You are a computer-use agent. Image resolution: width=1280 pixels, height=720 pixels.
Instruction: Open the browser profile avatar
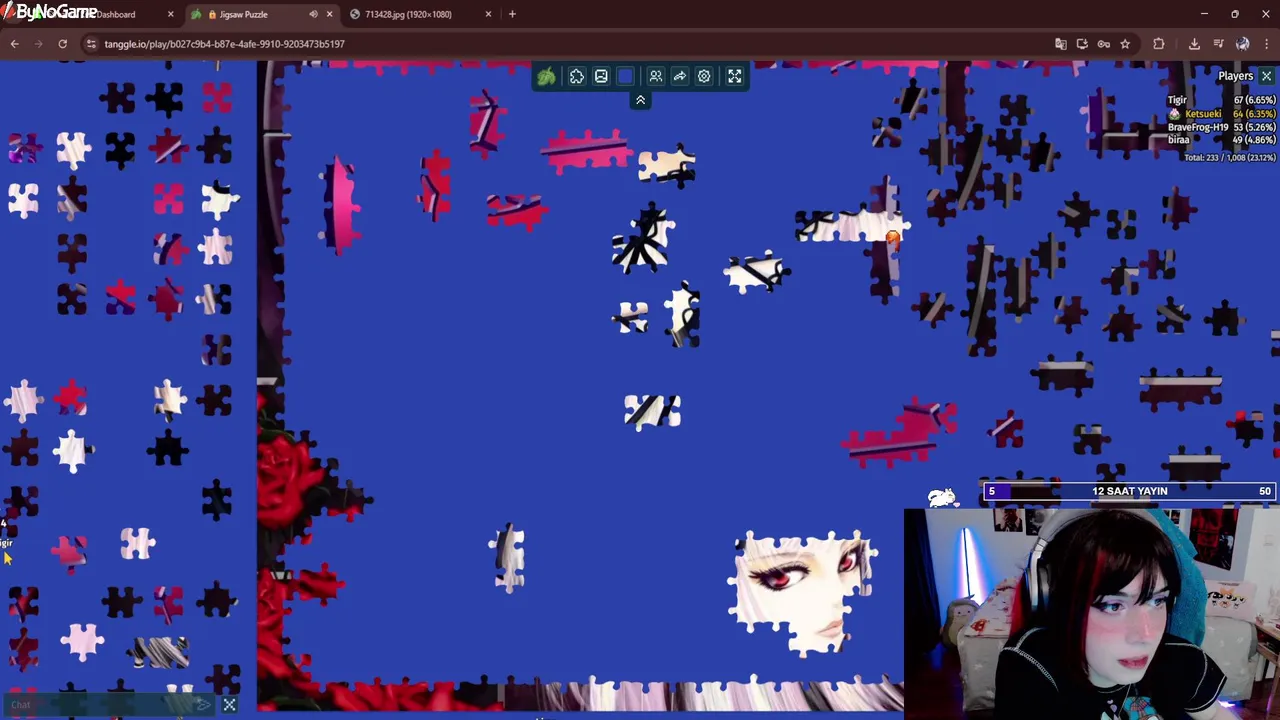tap(1242, 44)
